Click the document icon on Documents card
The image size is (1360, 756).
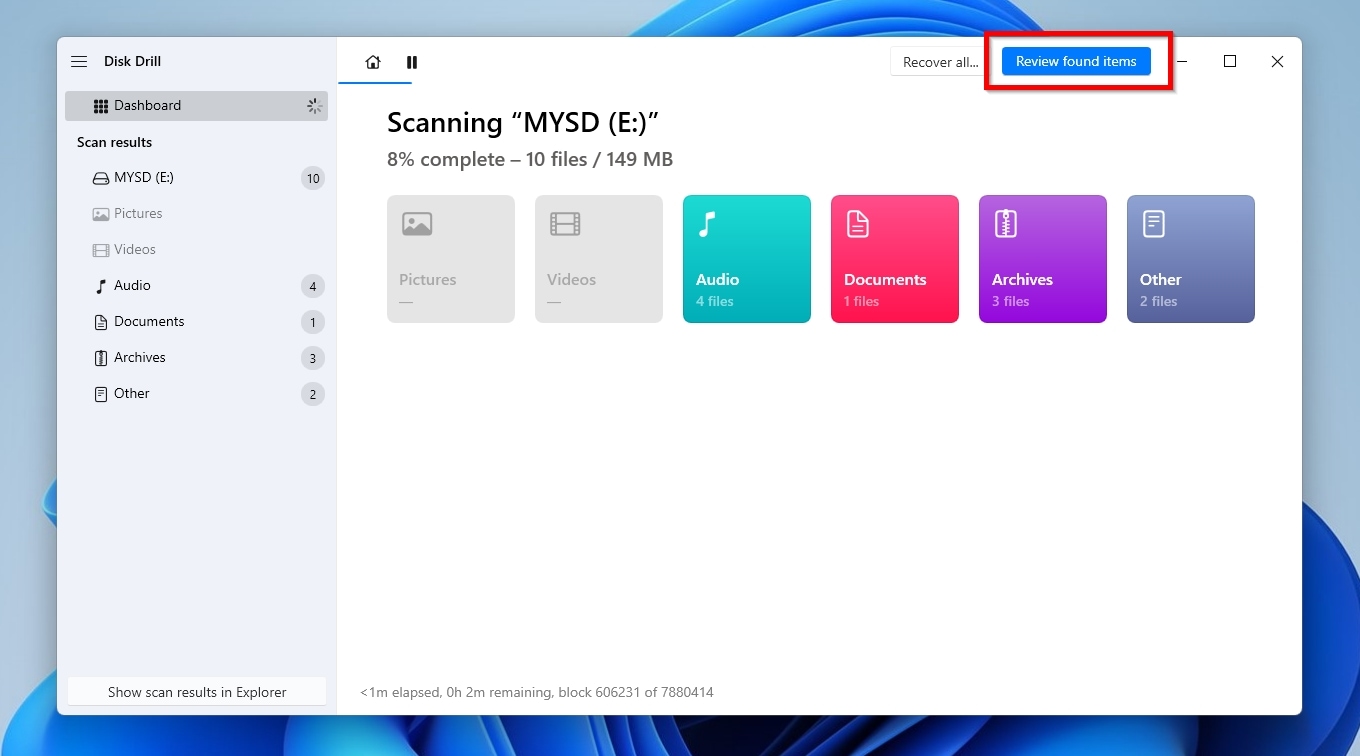(x=857, y=224)
